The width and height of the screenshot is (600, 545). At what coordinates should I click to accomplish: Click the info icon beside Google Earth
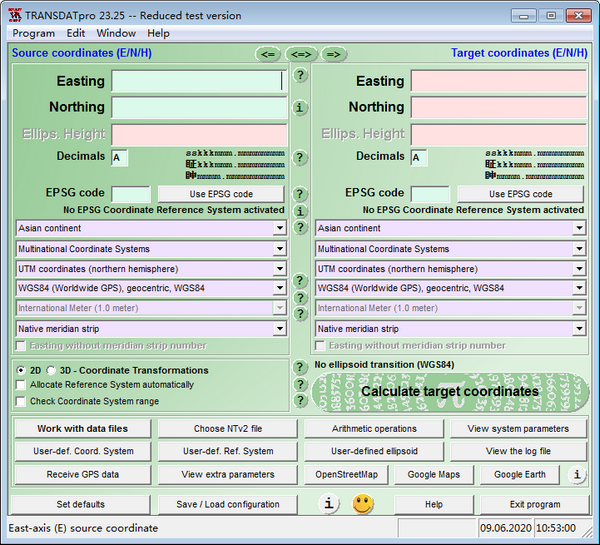click(577, 474)
